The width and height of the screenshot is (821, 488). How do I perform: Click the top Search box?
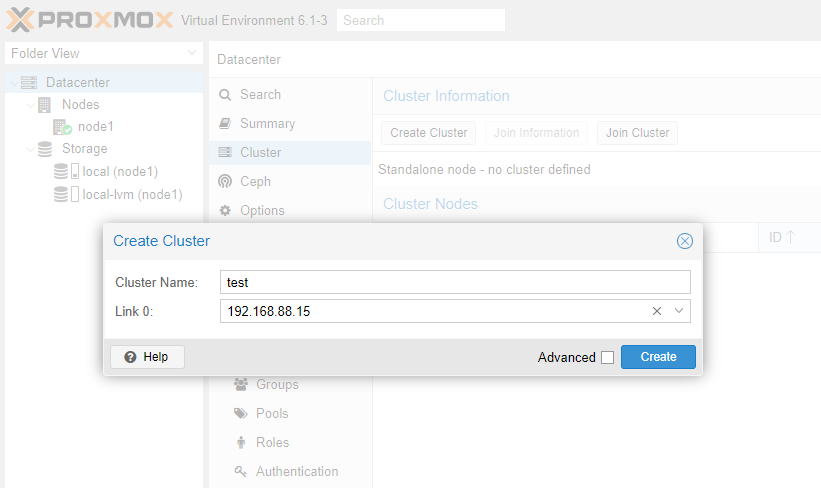pos(420,20)
